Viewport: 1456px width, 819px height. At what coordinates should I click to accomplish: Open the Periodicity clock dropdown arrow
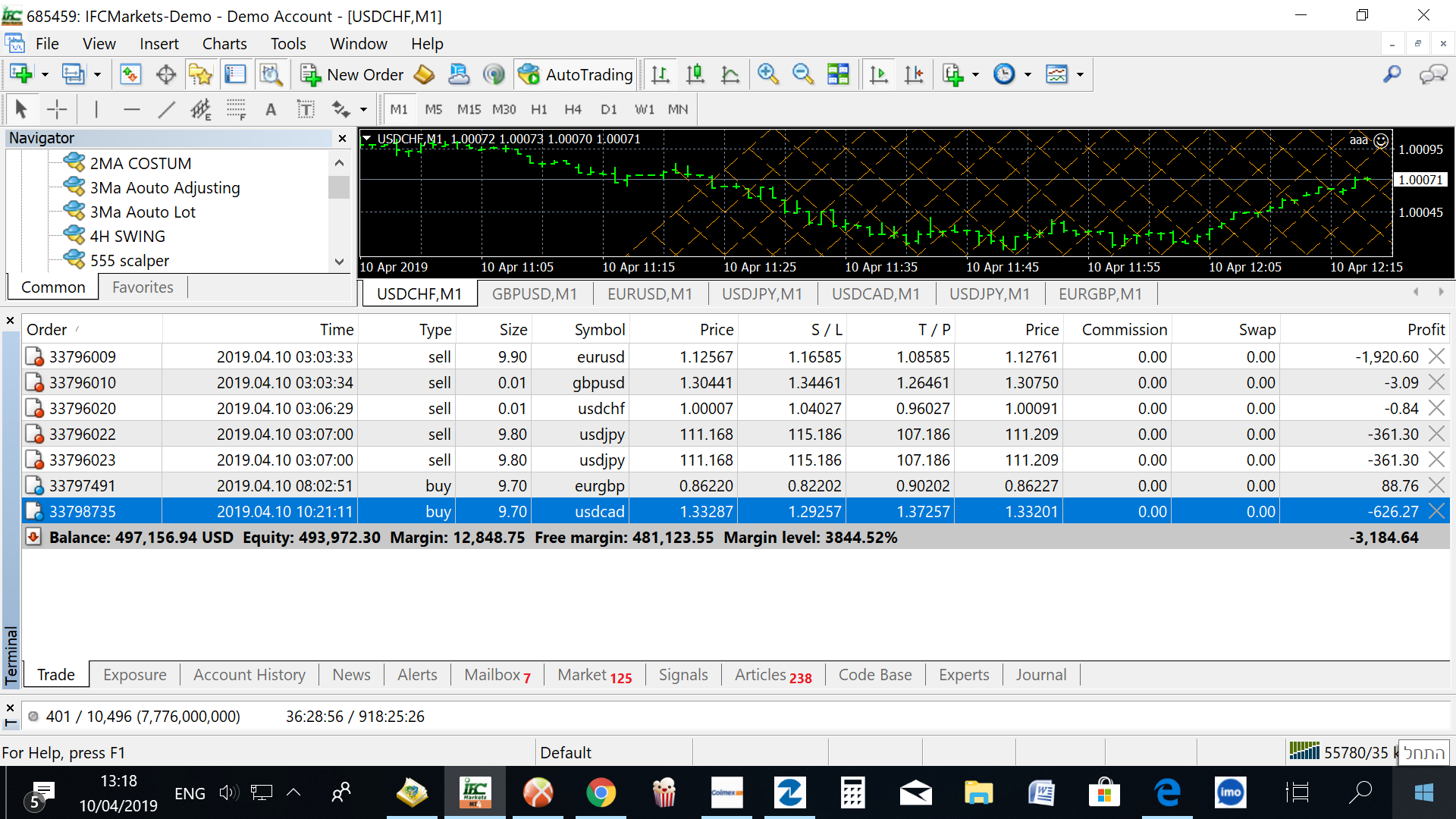point(1028,74)
